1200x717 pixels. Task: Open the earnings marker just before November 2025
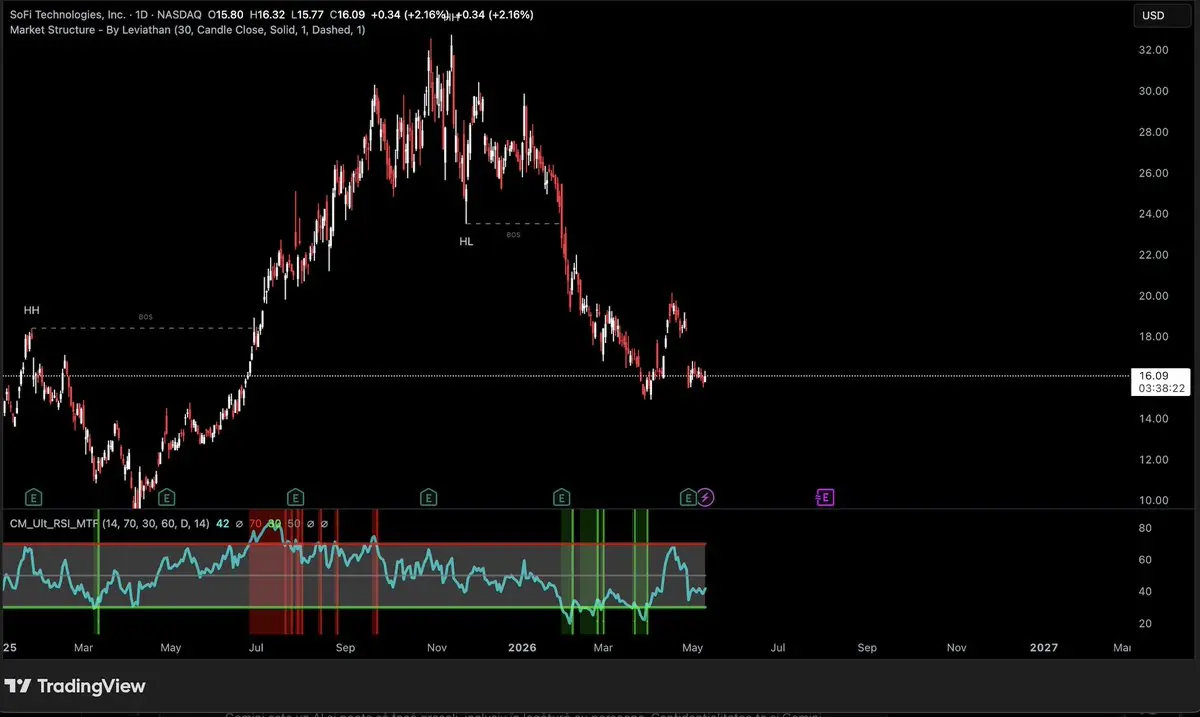click(428, 496)
